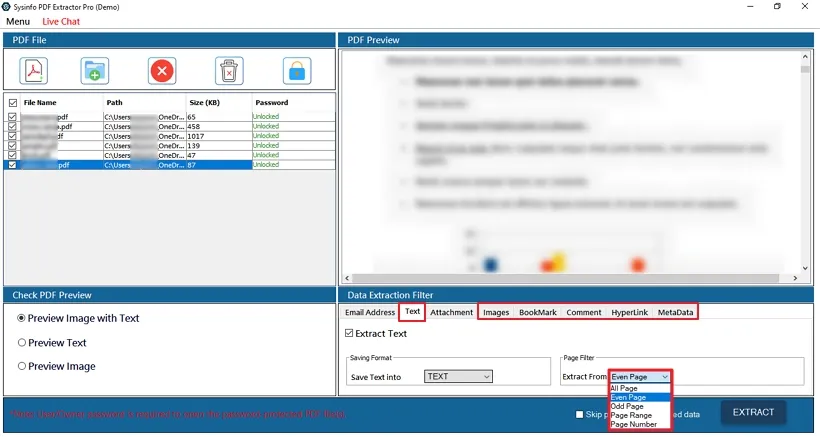The height and width of the screenshot is (437, 820).
Task: Uncheck the file row sized 1017 KB
Action: (13, 136)
